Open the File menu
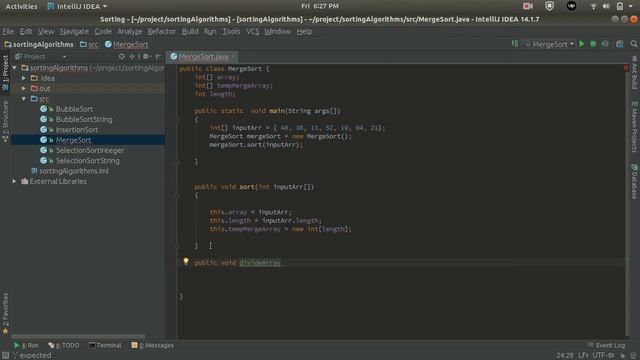Screen dimensions: 640x360 pyautogui.click(x=8, y=31)
